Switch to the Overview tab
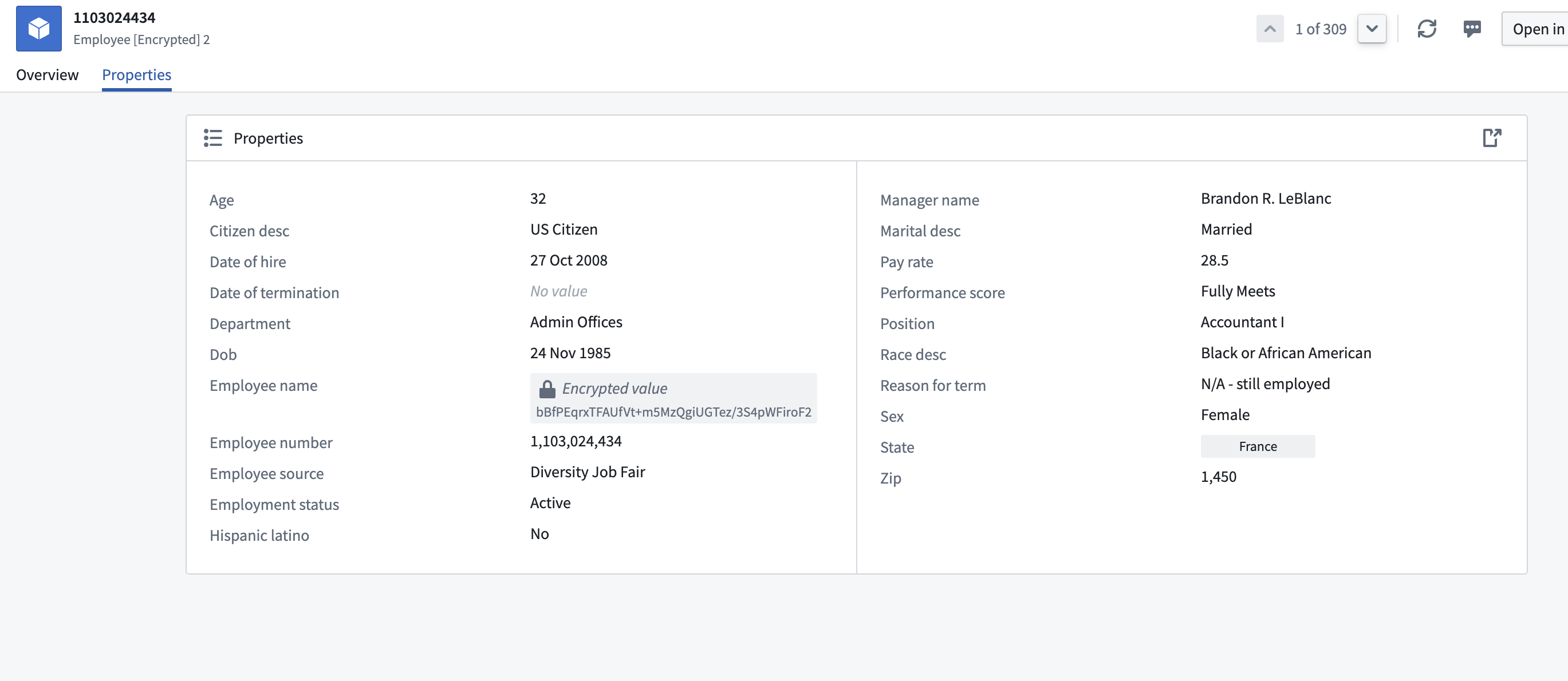The width and height of the screenshot is (1568, 681). click(x=47, y=75)
